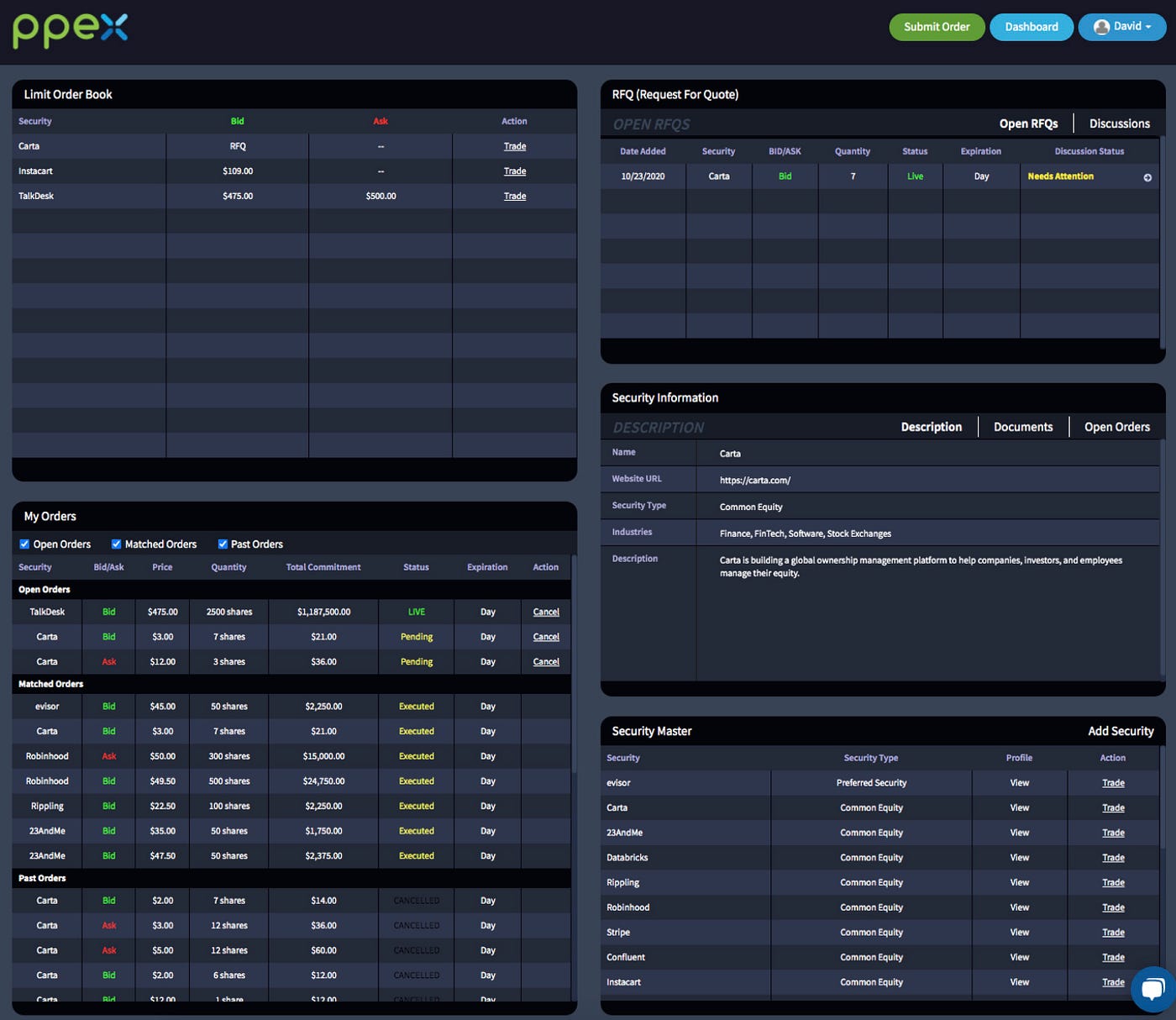The image size is (1176, 1020).
Task: Select the RFQ bid cell for Carta
Action: [x=785, y=176]
